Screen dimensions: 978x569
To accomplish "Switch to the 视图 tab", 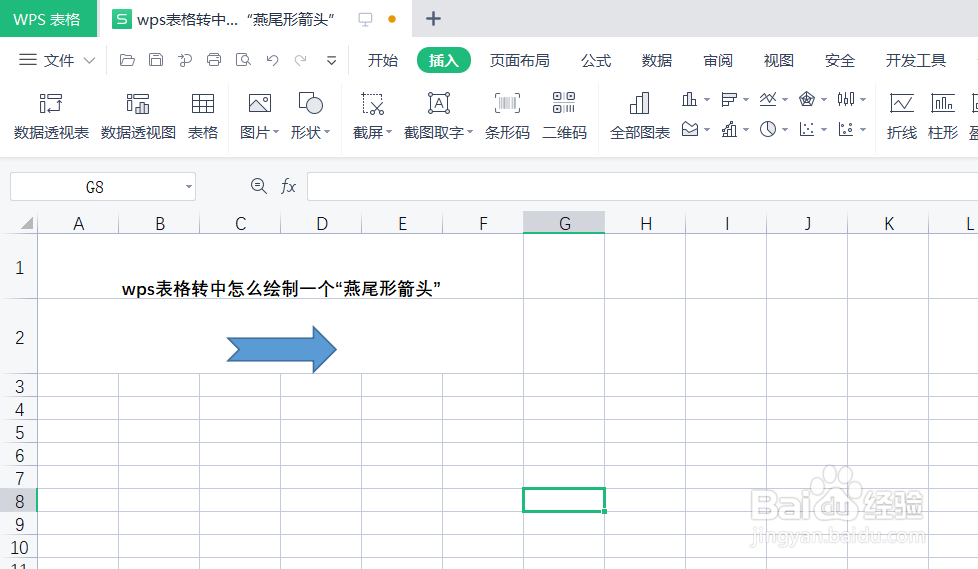I will (x=778, y=61).
